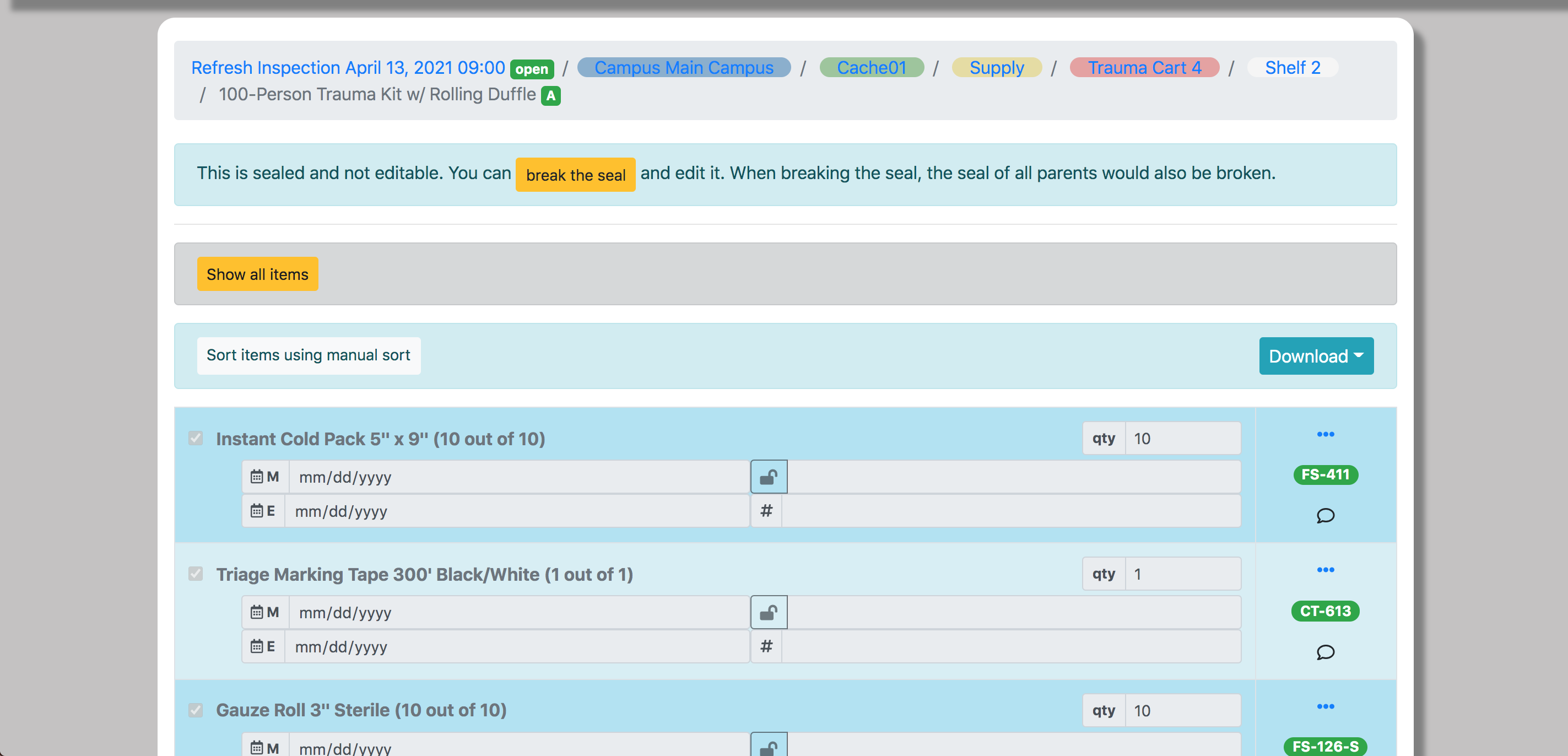This screenshot has width=1568, height=756.
Task: Click Triage Marking Tape lot number field
Action: tap(1011, 646)
